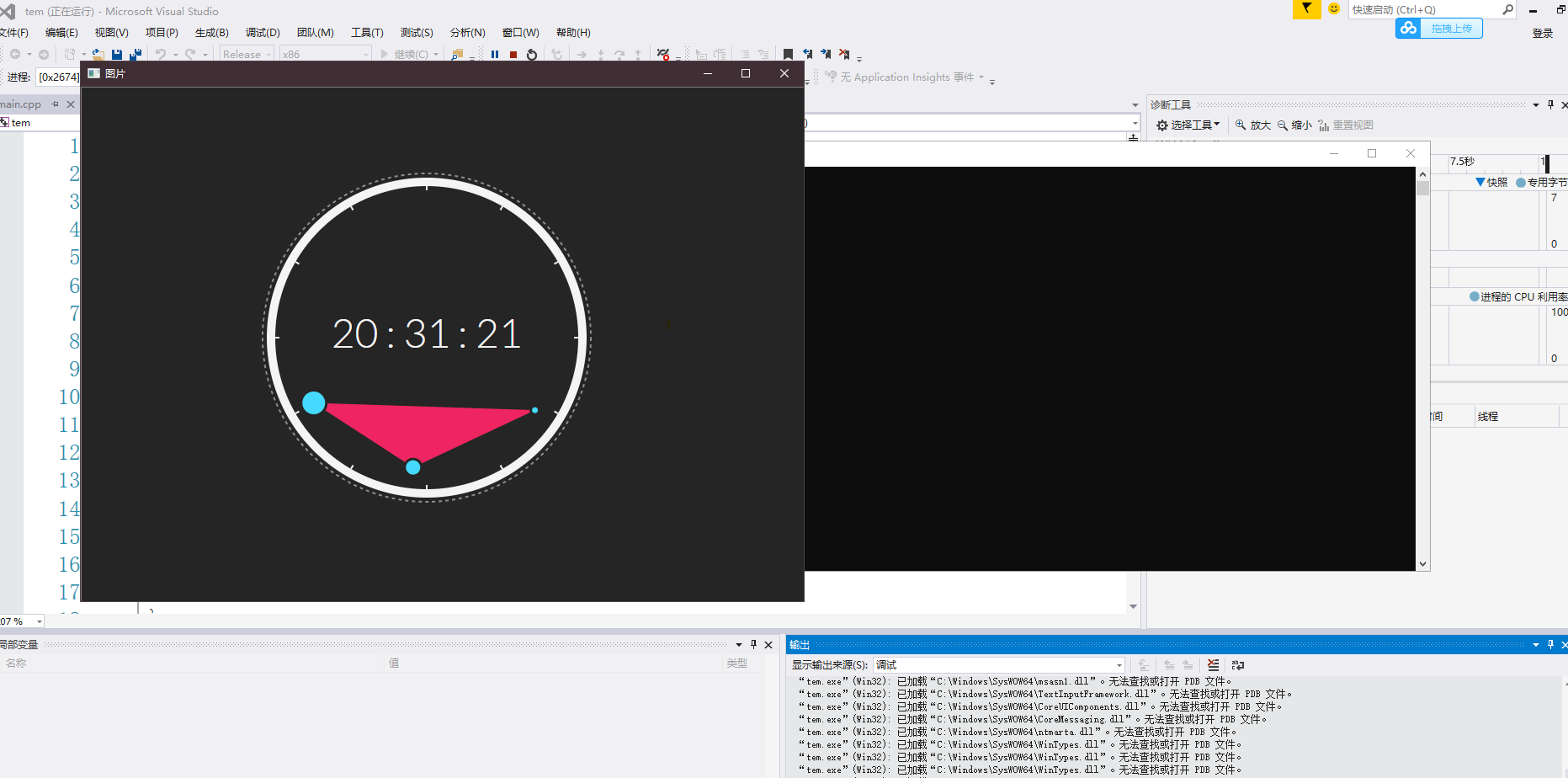1568x778 pixels.
Task: Open the Locals panel window options arrow
Action: (x=739, y=644)
